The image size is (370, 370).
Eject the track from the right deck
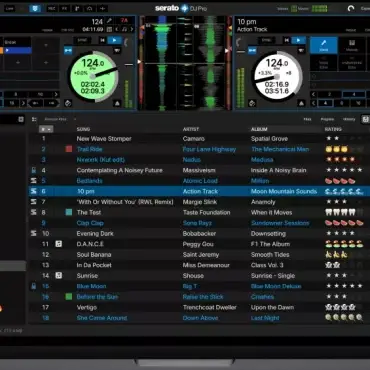(302, 104)
